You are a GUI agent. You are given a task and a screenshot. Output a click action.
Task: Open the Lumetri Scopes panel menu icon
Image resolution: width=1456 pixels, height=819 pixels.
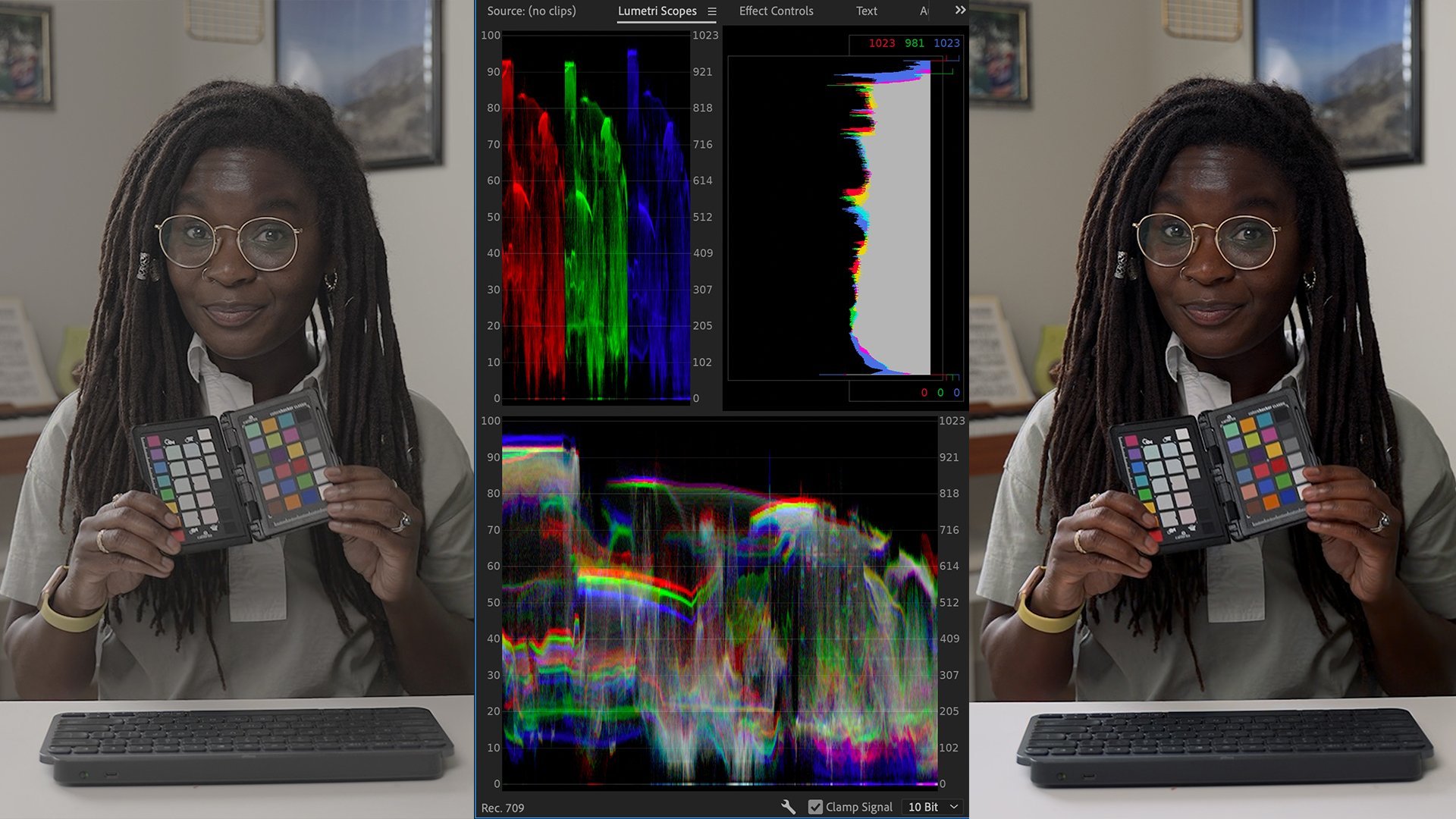[x=711, y=11]
